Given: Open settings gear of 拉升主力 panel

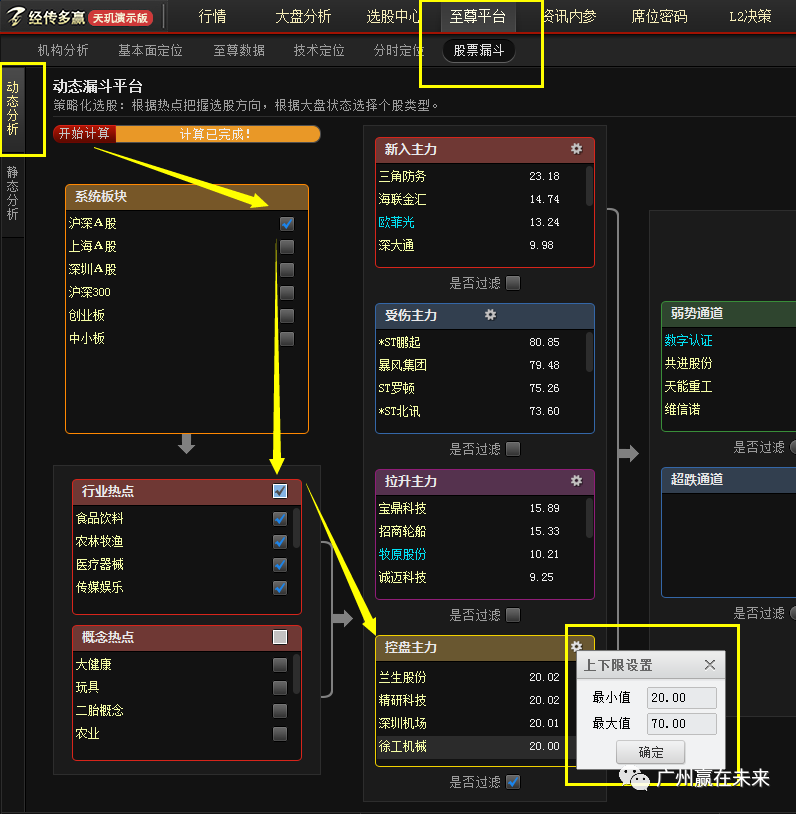Looking at the screenshot, I should (576, 481).
